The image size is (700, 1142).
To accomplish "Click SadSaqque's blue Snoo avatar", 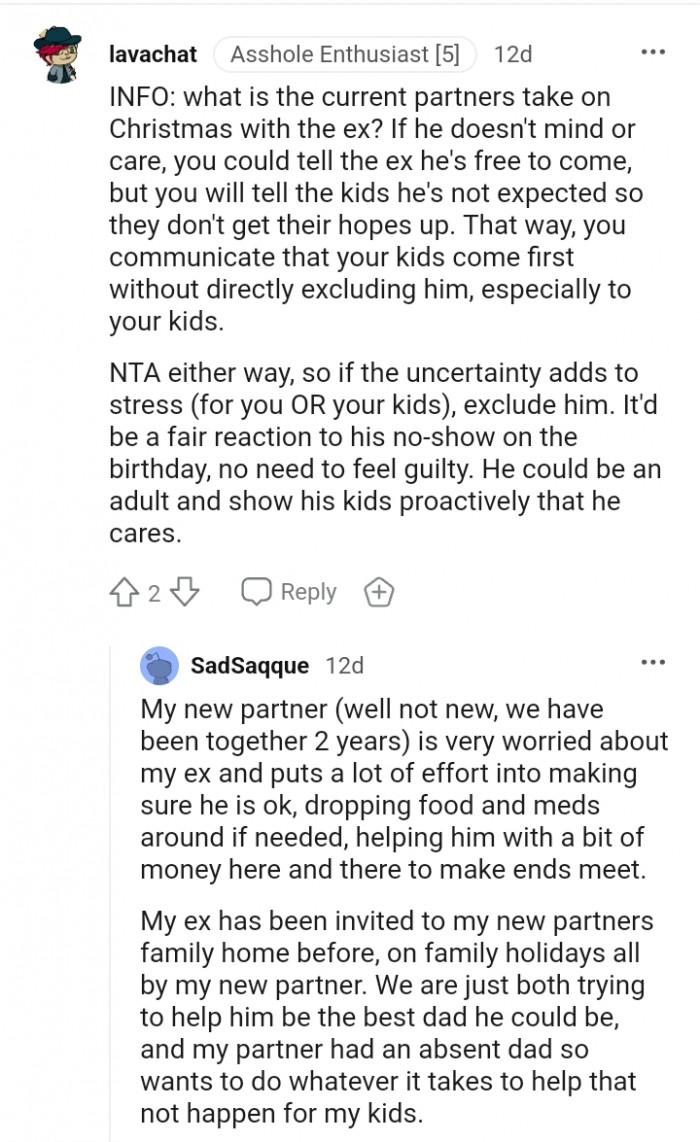I will click(x=160, y=666).
